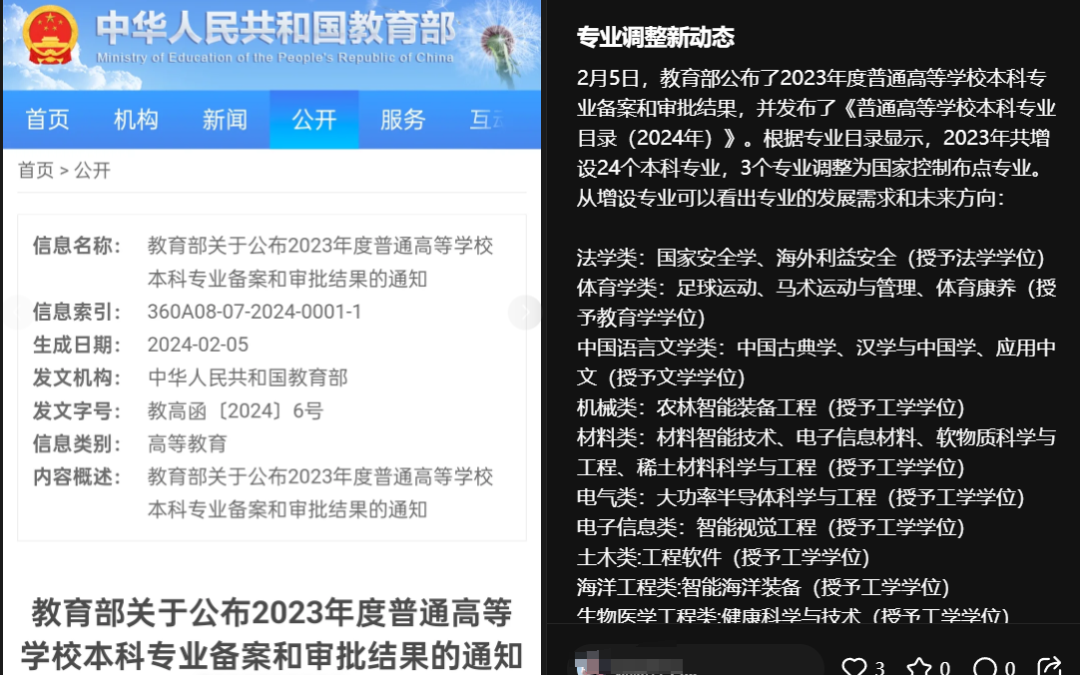
Task: Like the post with heart icon
Action: pyautogui.click(x=855, y=666)
